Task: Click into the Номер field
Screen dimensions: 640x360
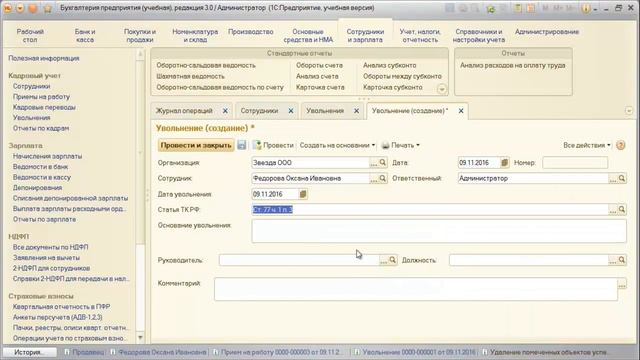Action: tap(575, 162)
